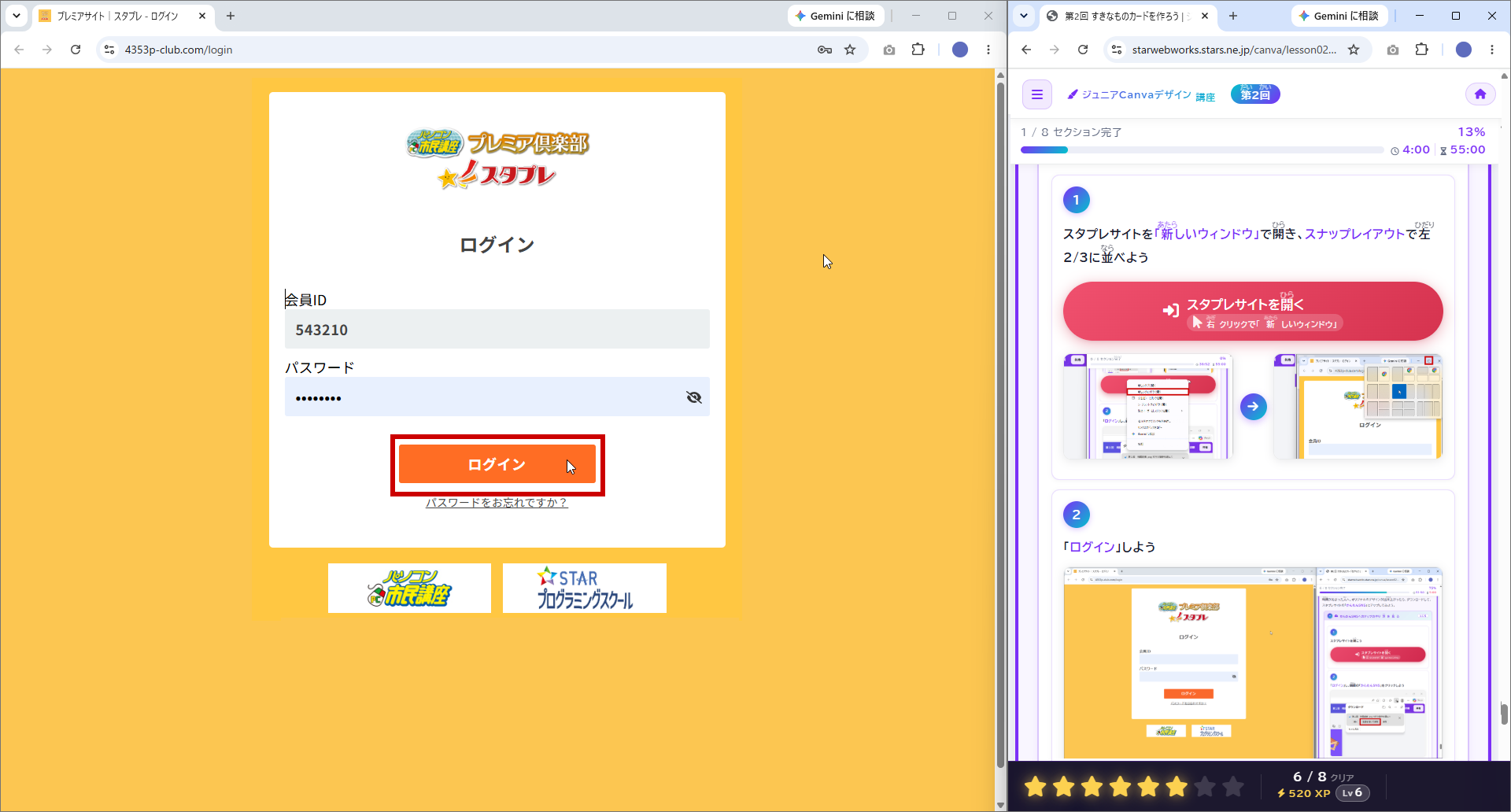The image size is (1511, 812).
Task: Click the orange ログイン button
Action: pos(497,464)
